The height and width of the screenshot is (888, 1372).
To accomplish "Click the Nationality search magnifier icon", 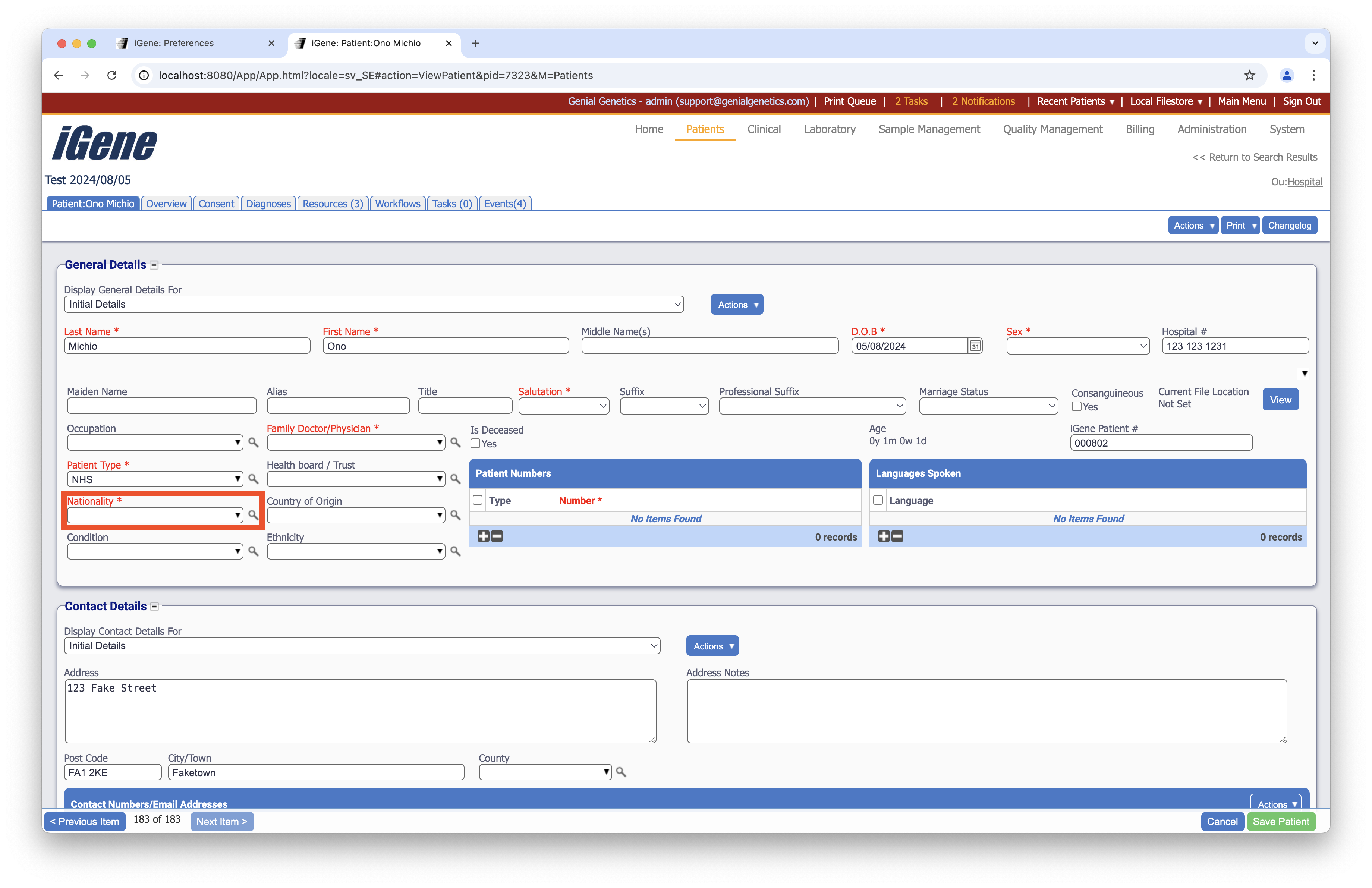I will pyautogui.click(x=253, y=514).
